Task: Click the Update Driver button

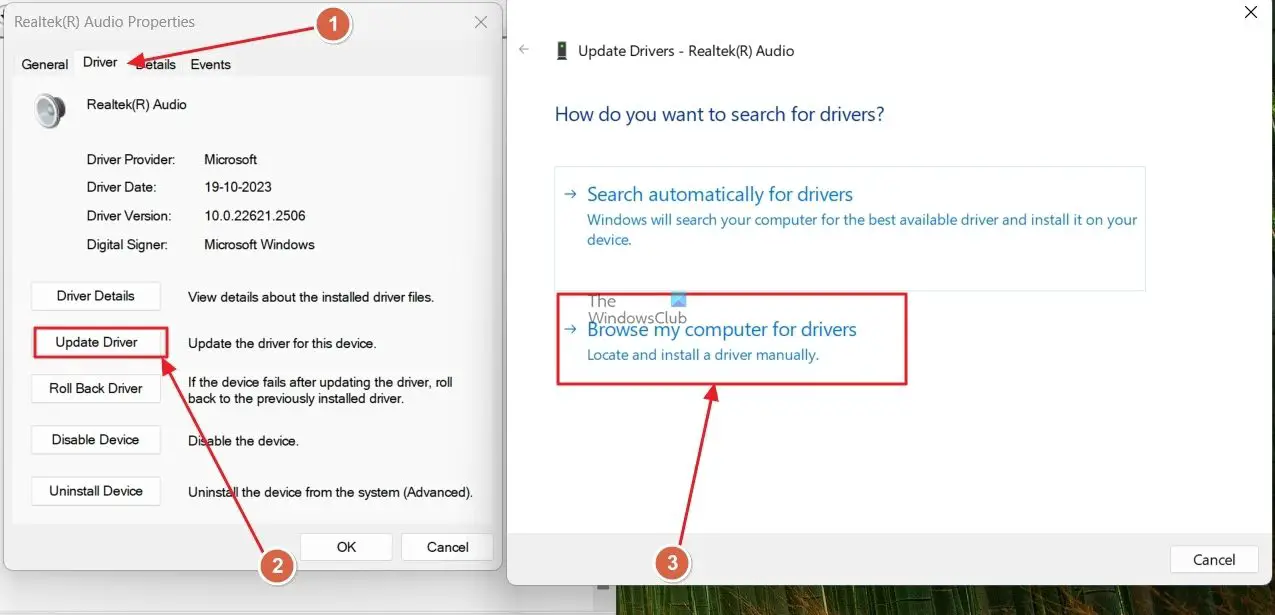Action: pyautogui.click(x=96, y=342)
